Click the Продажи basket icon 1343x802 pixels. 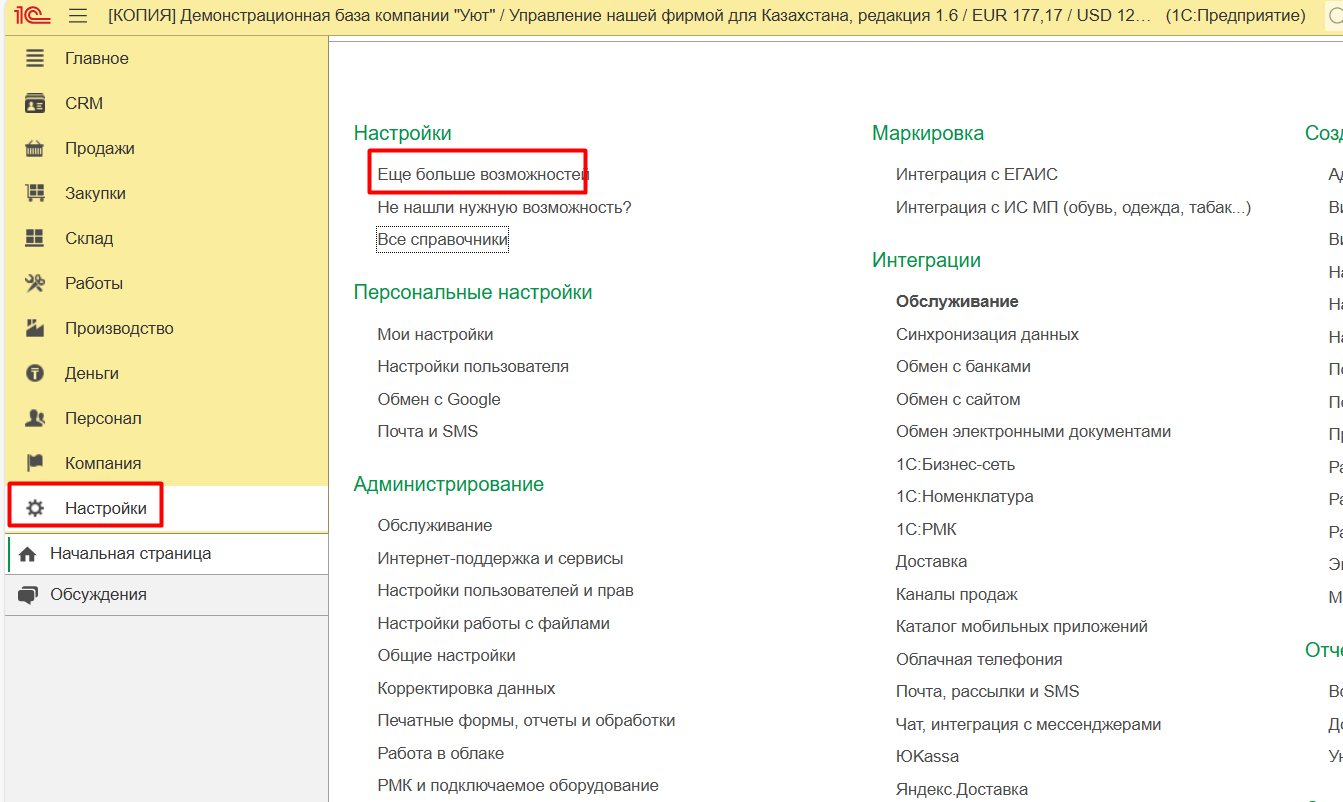tap(35, 148)
